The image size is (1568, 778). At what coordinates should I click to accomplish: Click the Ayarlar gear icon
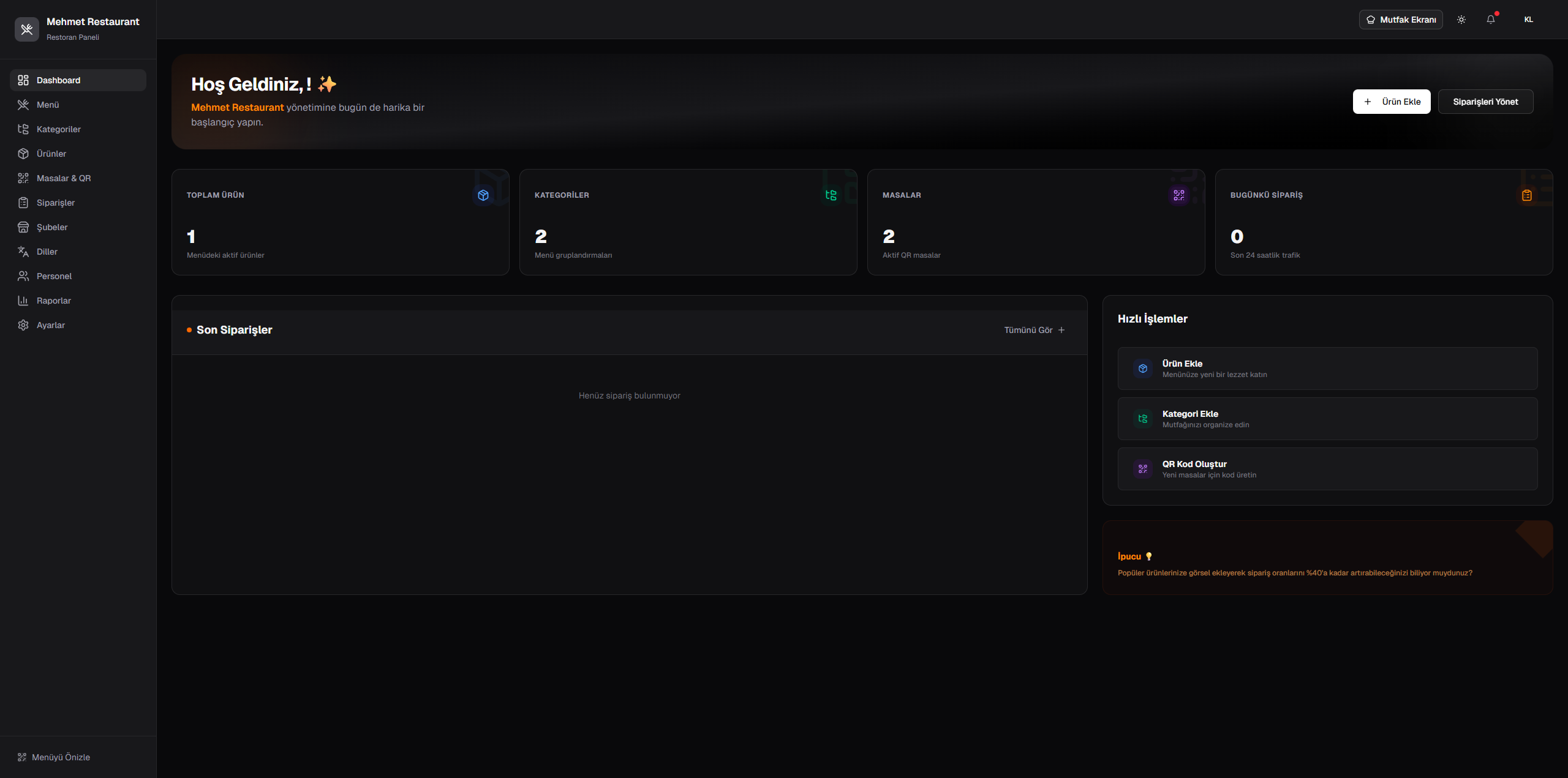coord(23,325)
